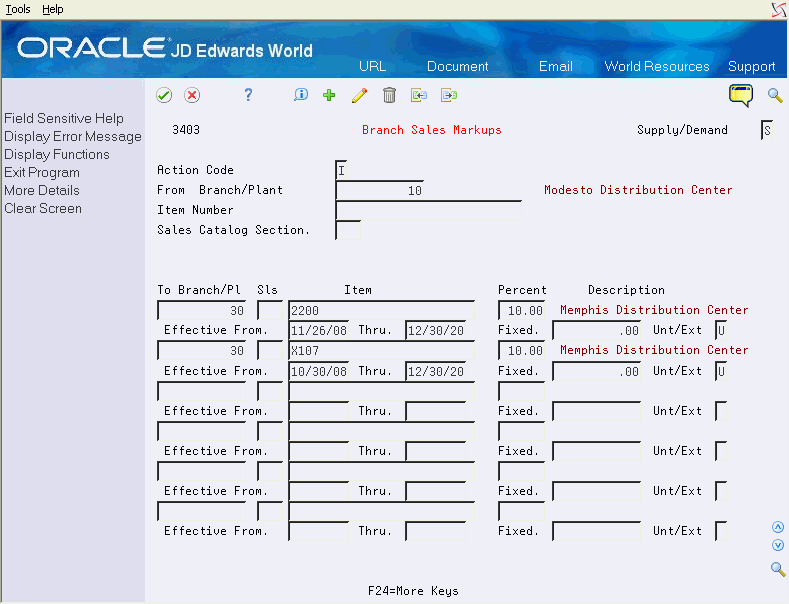Click the From Branch/Plant field
The height and width of the screenshot is (604, 789).
coord(379,190)
